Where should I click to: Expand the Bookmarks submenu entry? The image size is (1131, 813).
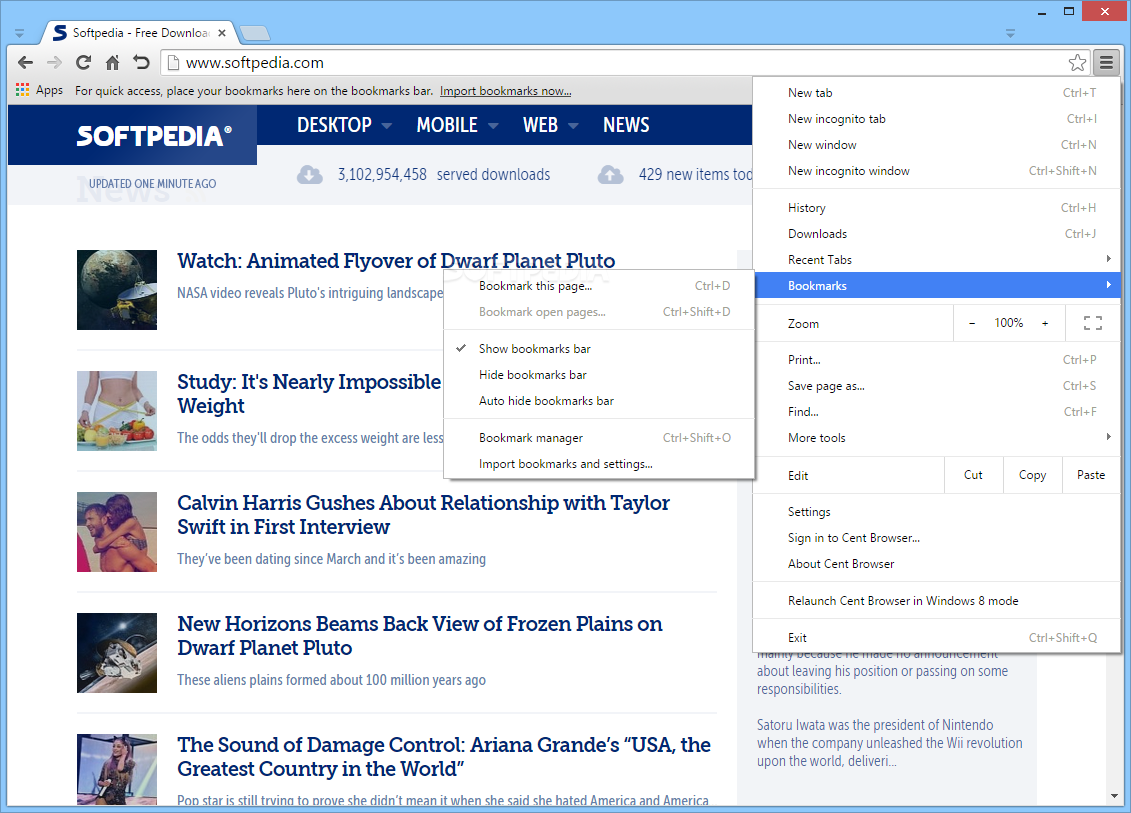click(936, 286)
